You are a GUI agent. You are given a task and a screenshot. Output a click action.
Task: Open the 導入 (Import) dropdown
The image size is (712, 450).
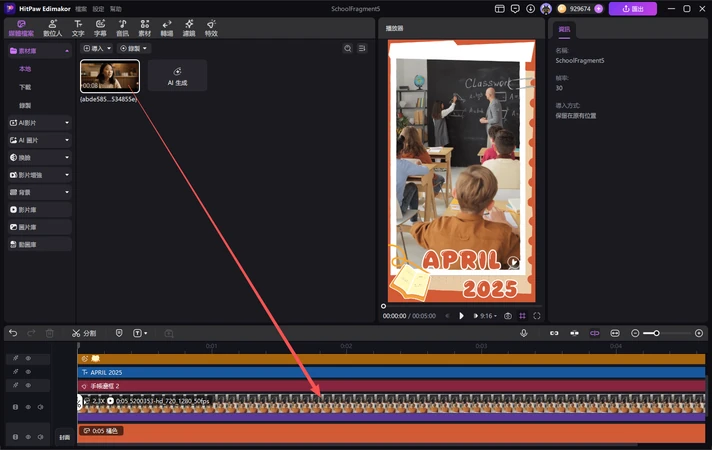pyautogui.click(x=95, y=48)
